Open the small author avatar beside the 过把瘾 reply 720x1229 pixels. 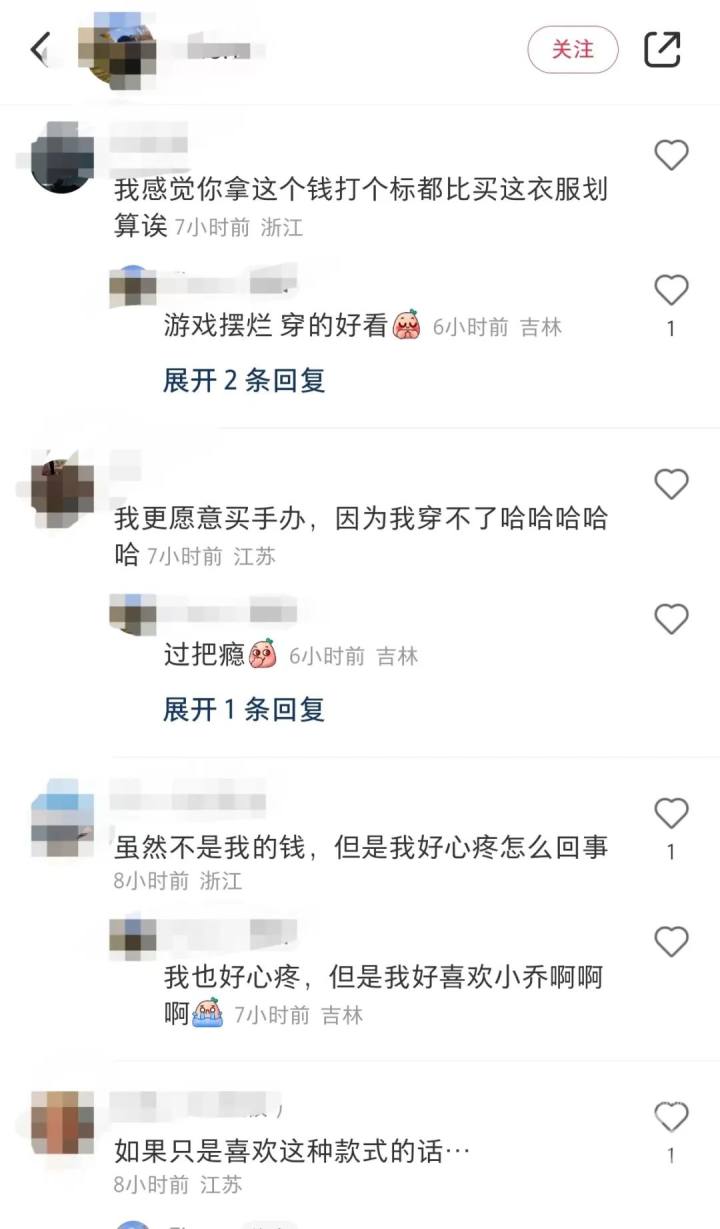click(x=132, y=613)
